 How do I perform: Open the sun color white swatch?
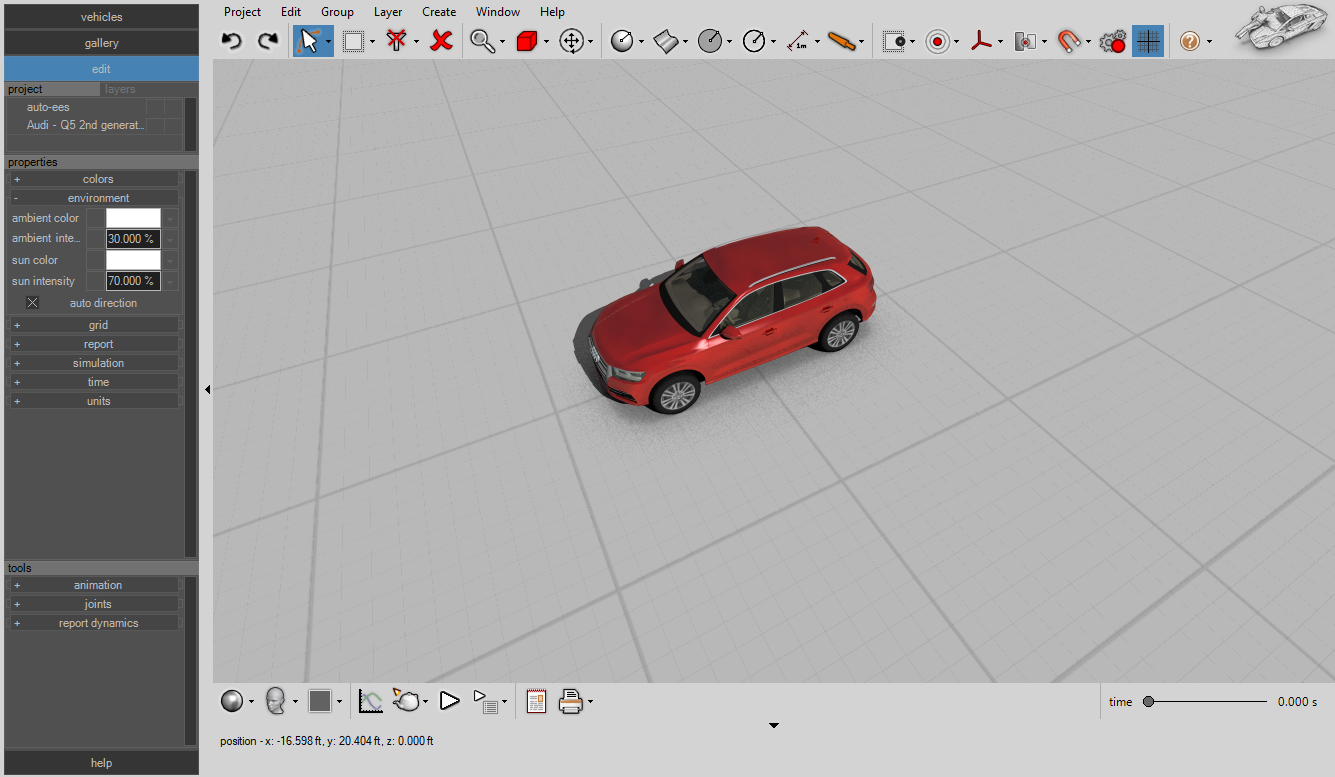[x=133, y=260]
